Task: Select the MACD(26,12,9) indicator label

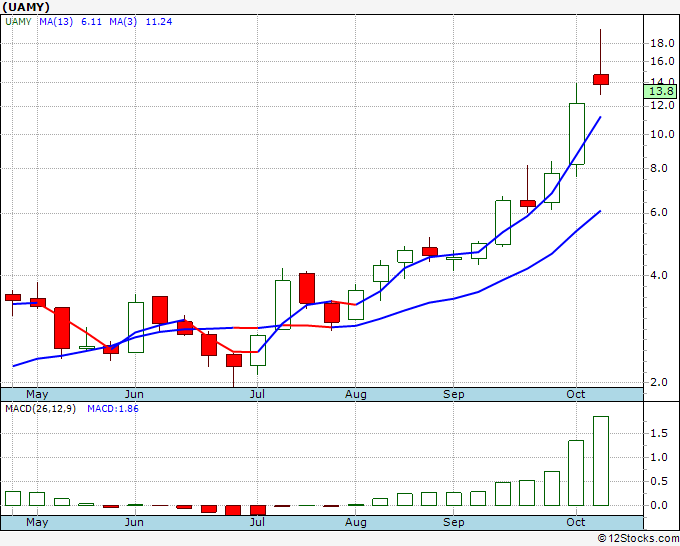Action: tap(40, 409)
